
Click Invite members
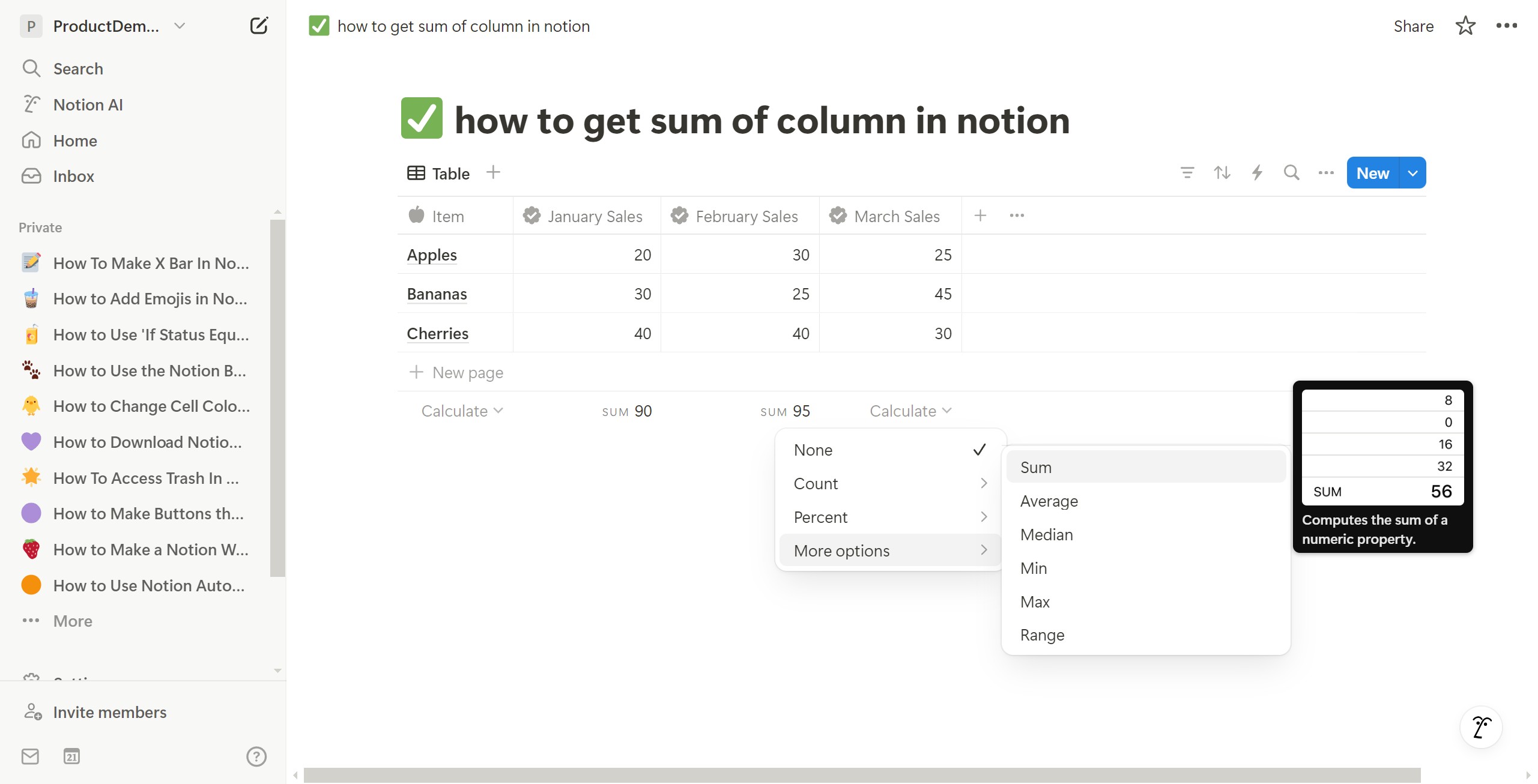click(109, 712)
